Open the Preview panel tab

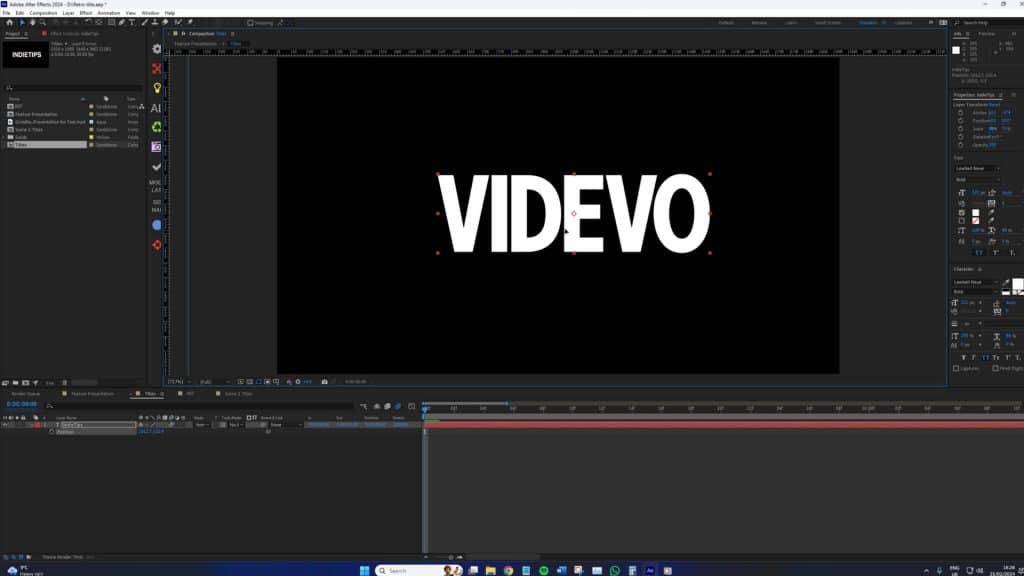tap(987, 33)
